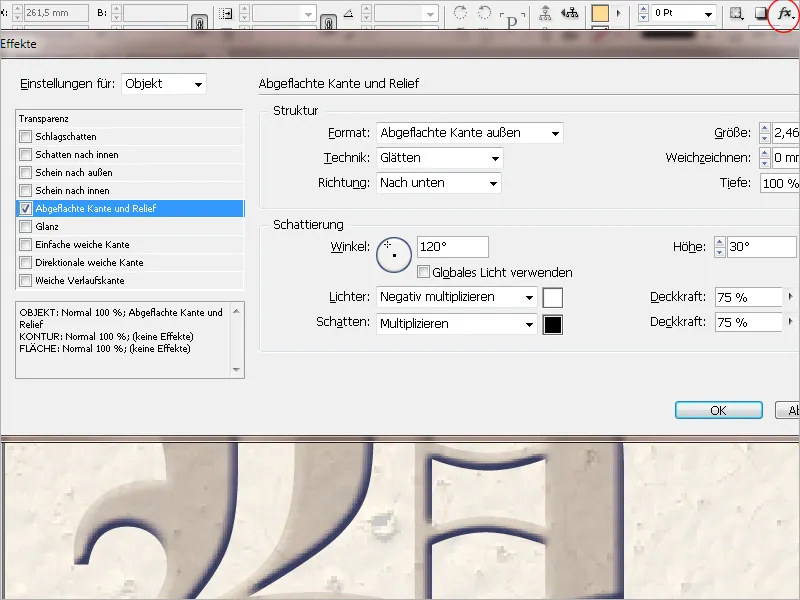The image size is (800, 600).
Task: Select the Direktionale weiche Kante label
Action: (89, 263)
